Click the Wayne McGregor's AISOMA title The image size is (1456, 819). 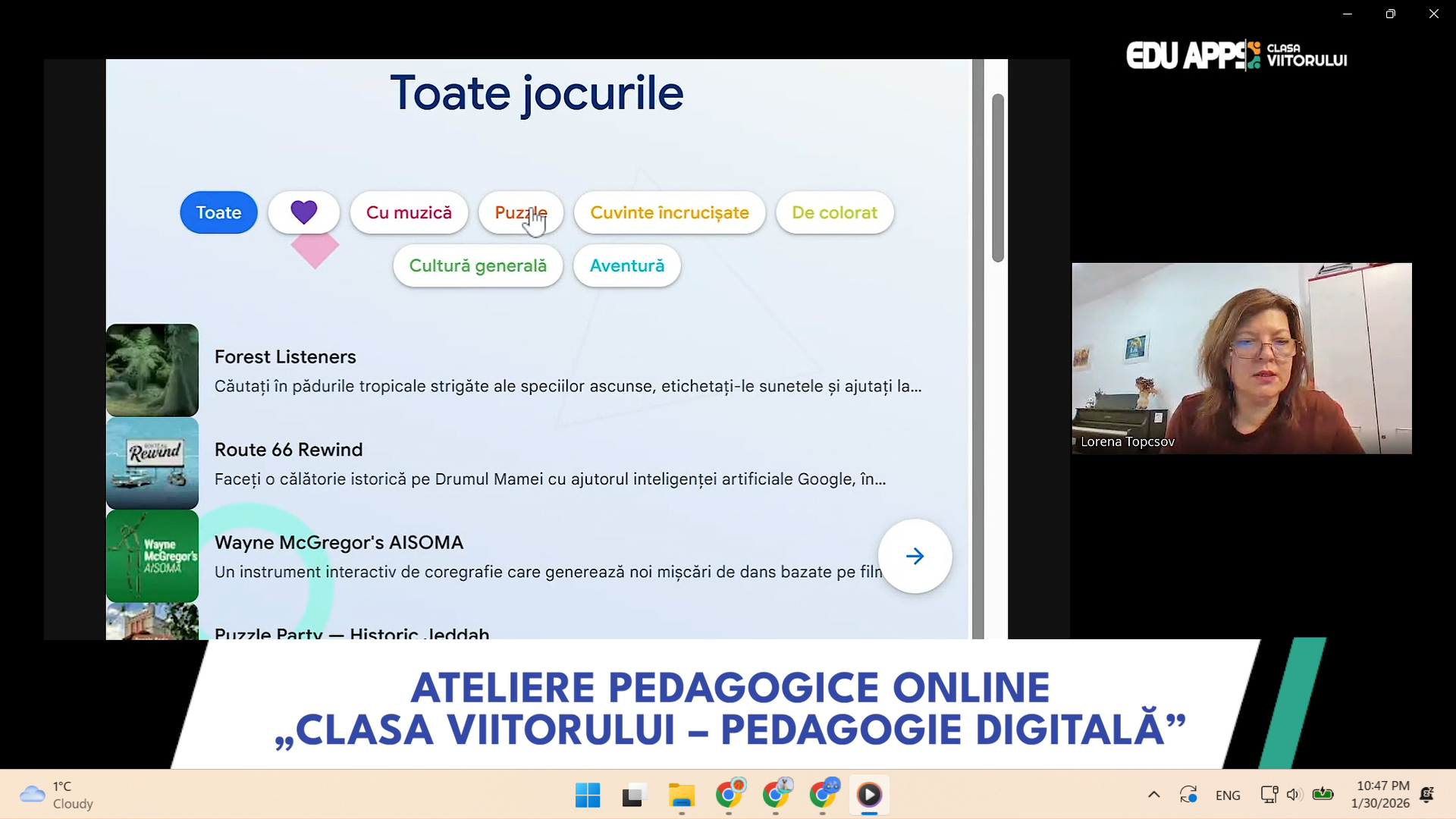pyautogui.click(x=339, y=542)
